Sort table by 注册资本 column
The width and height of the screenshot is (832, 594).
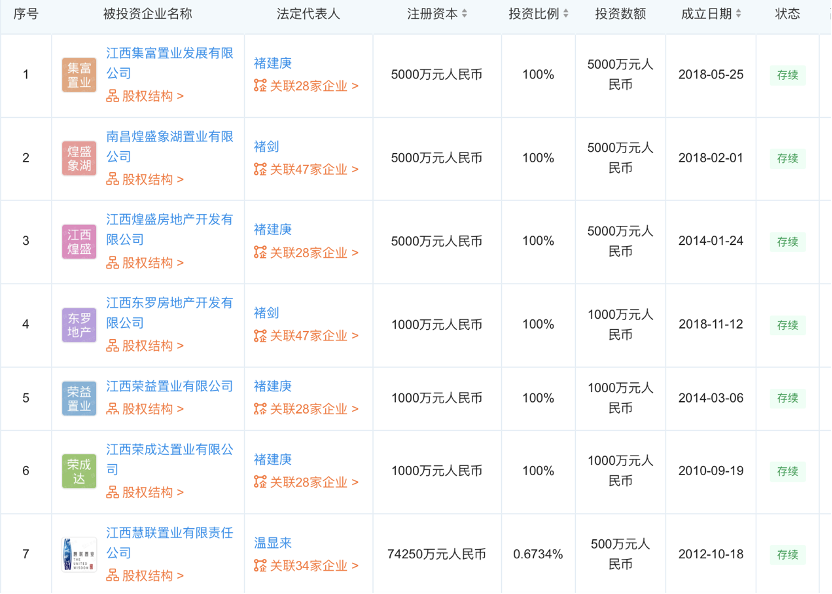click(439, 14)
